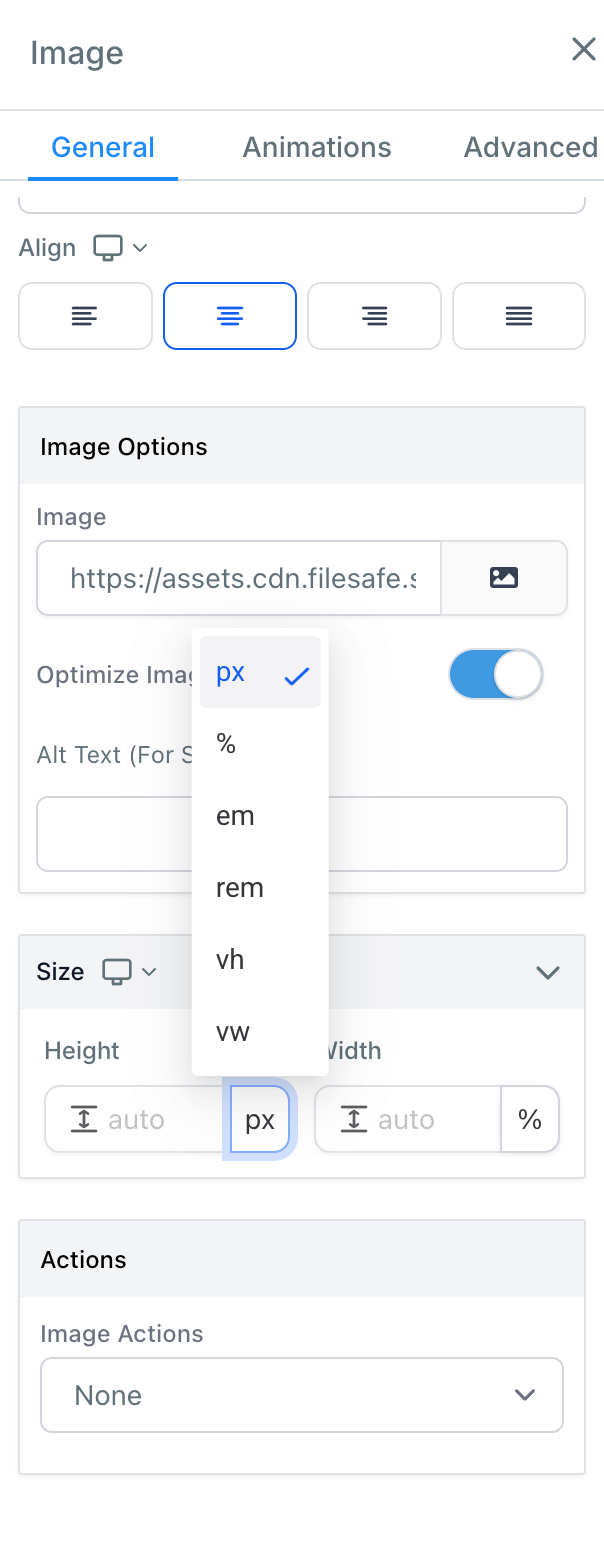Open the Image Actions dropdown

302,1395
